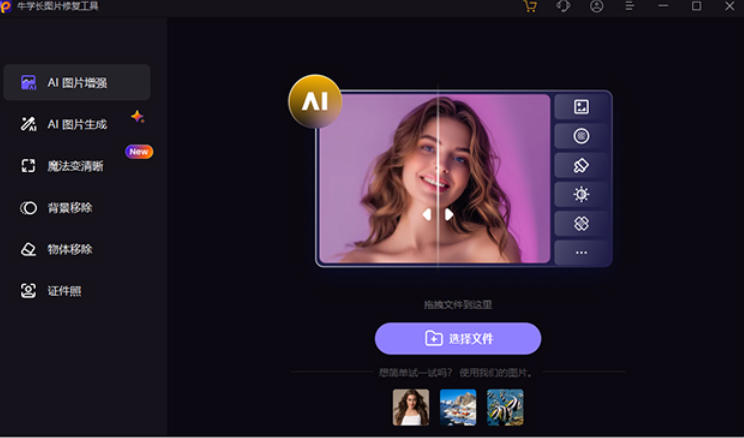This screenshot has width=744, height=438.
Task: Click the eraser icon beside 物体移除
Action: pos(28,249)
